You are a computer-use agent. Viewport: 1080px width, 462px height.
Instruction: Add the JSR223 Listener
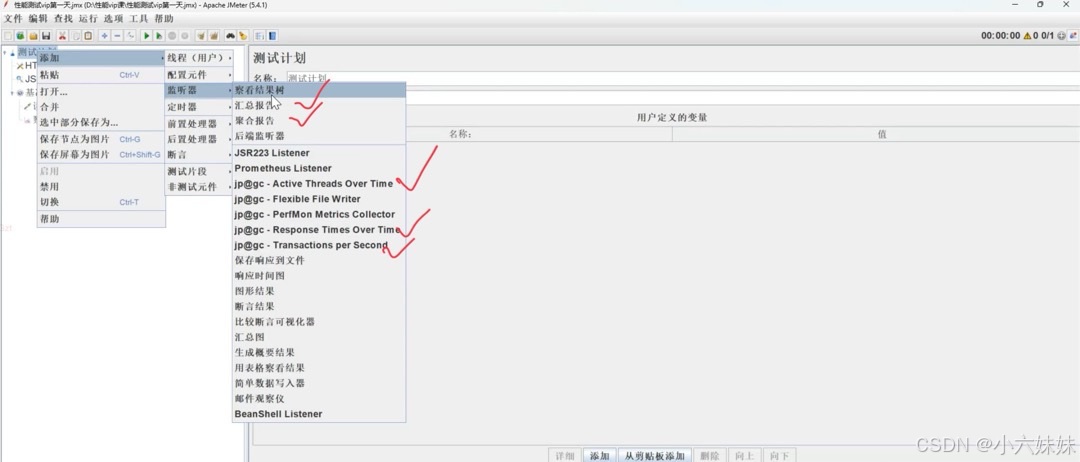coord(319,153)
